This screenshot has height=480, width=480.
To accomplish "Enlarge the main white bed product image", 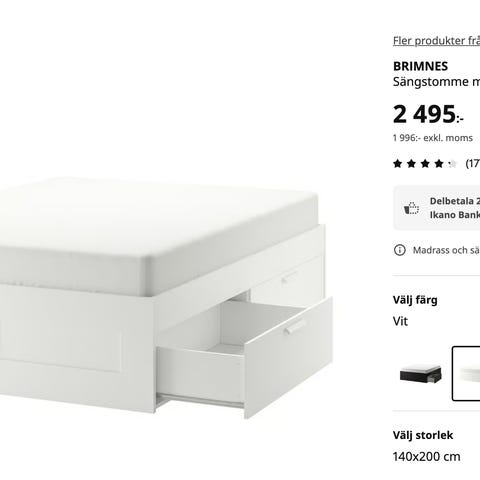I will (x=166, y=298).
